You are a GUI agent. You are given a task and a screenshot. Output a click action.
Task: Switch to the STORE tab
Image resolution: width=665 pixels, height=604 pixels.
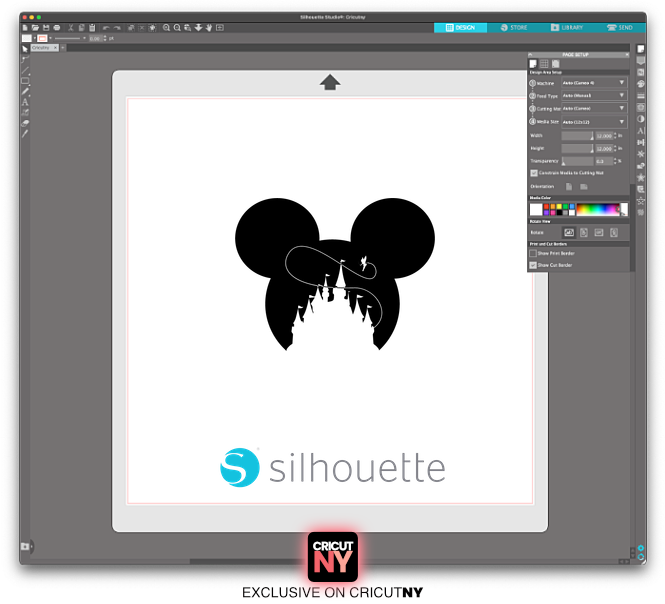coord(514,28)
